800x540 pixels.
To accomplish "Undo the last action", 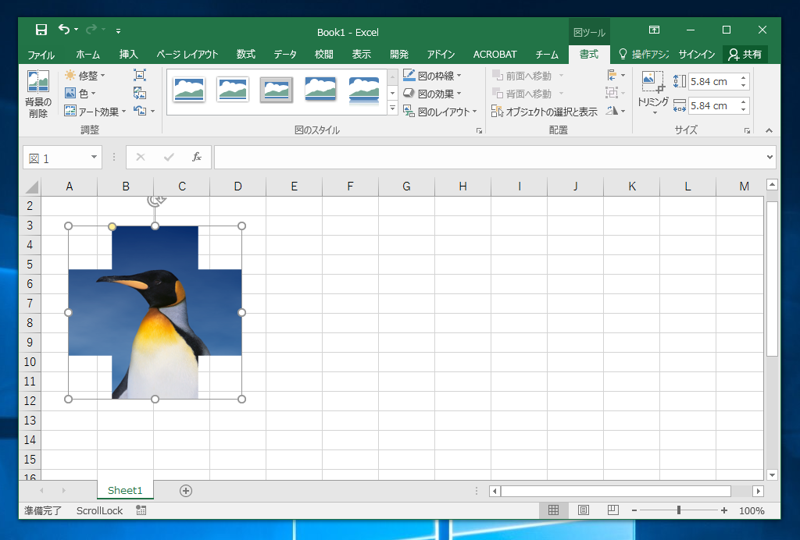I will (64, 30).
